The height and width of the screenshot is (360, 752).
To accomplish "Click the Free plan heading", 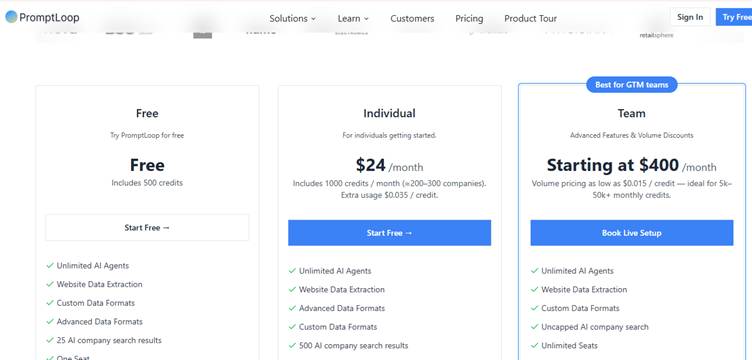I will tap(147, 114).
